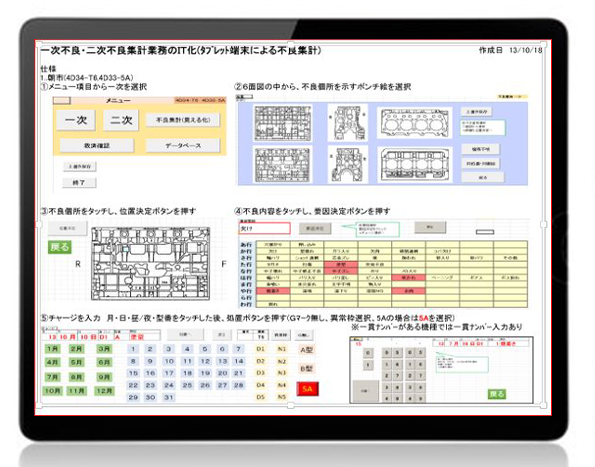Viewport: 595px width, 467px height.
Task: Choose the N3 night shift option
Action: click(x=282, y=373)
